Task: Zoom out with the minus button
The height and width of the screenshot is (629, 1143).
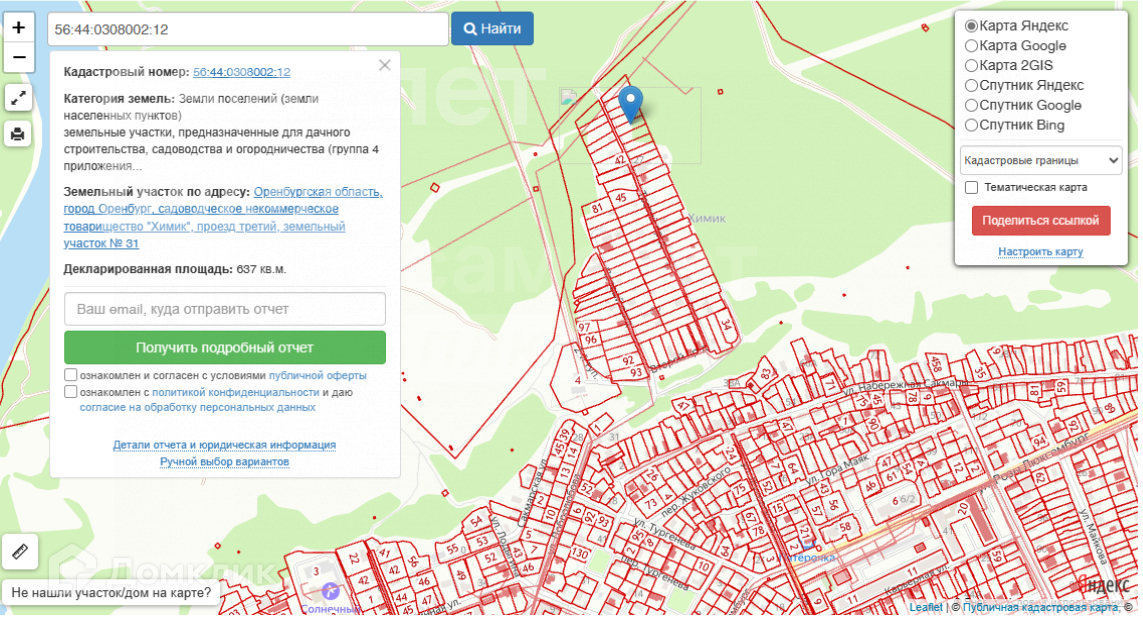Action: tap(19, 57)
